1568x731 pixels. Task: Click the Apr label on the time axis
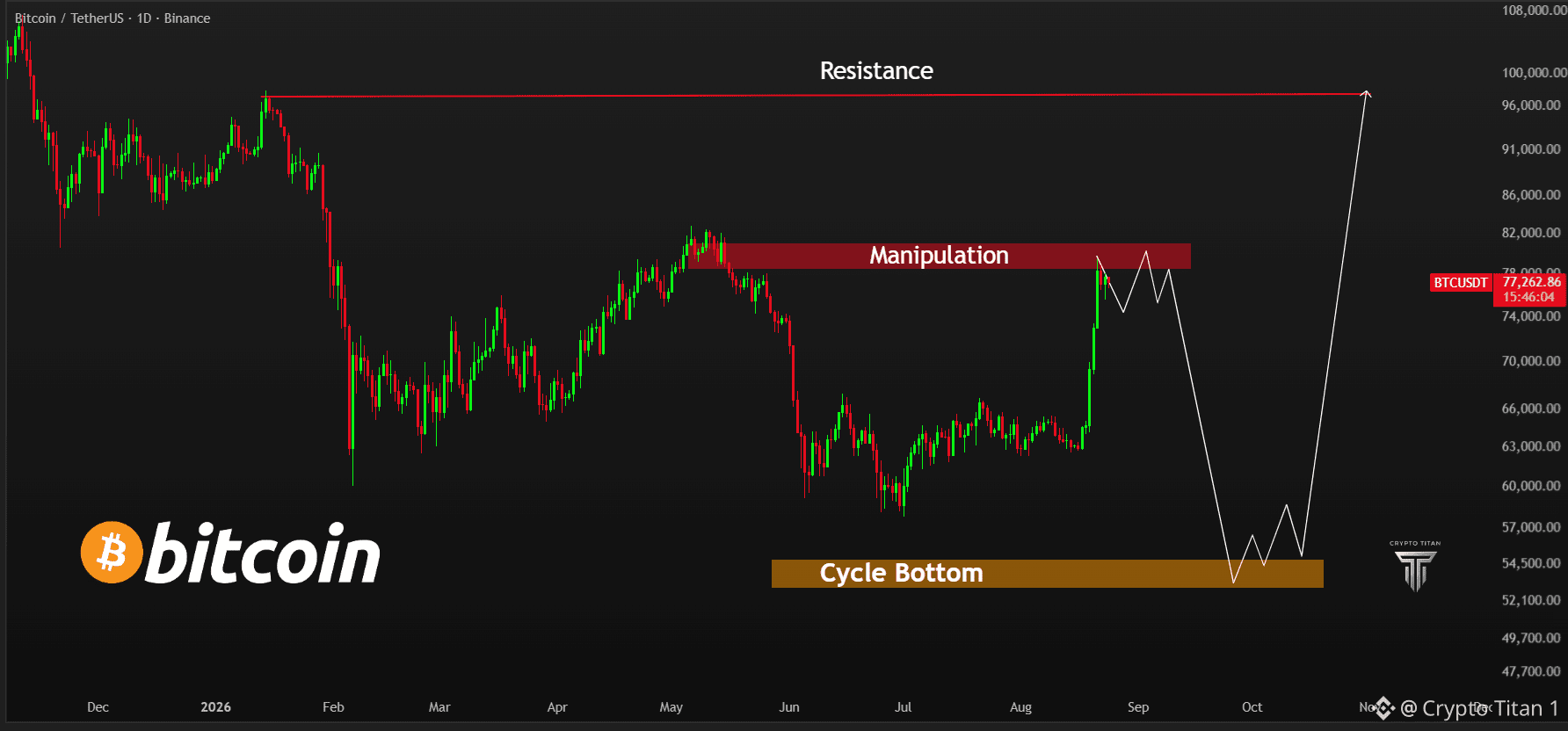pyautogui.click(x=557, y=707)
